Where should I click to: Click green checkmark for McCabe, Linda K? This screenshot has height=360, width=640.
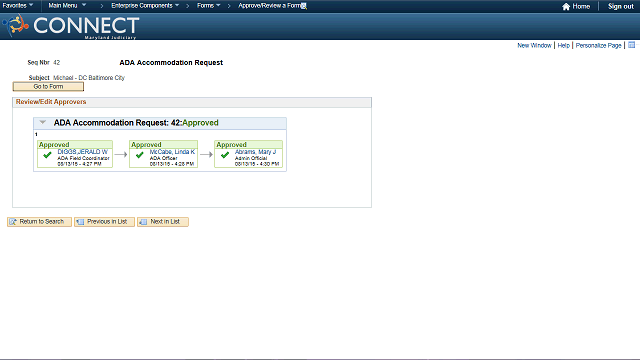coord(140,155)
